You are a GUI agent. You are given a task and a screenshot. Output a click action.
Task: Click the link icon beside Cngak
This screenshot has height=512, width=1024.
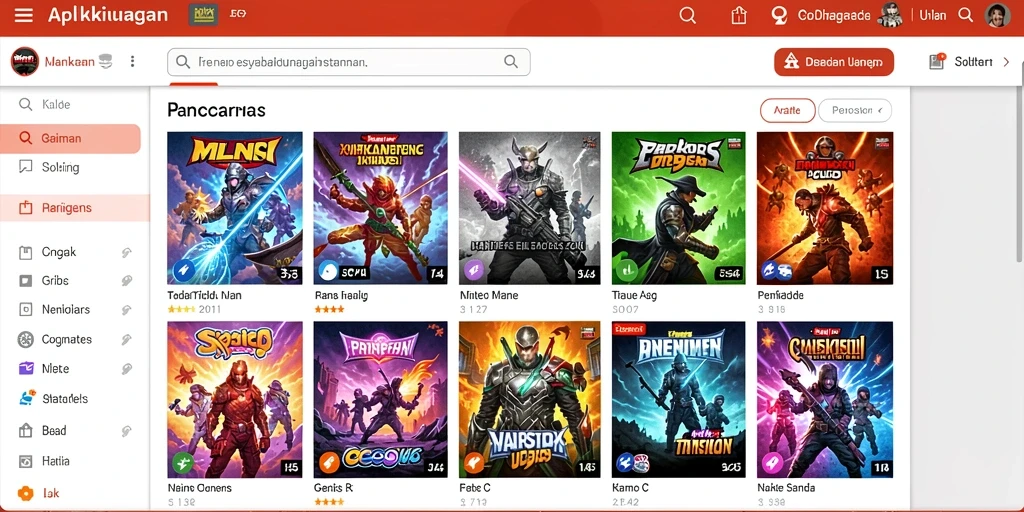point(127,253)
